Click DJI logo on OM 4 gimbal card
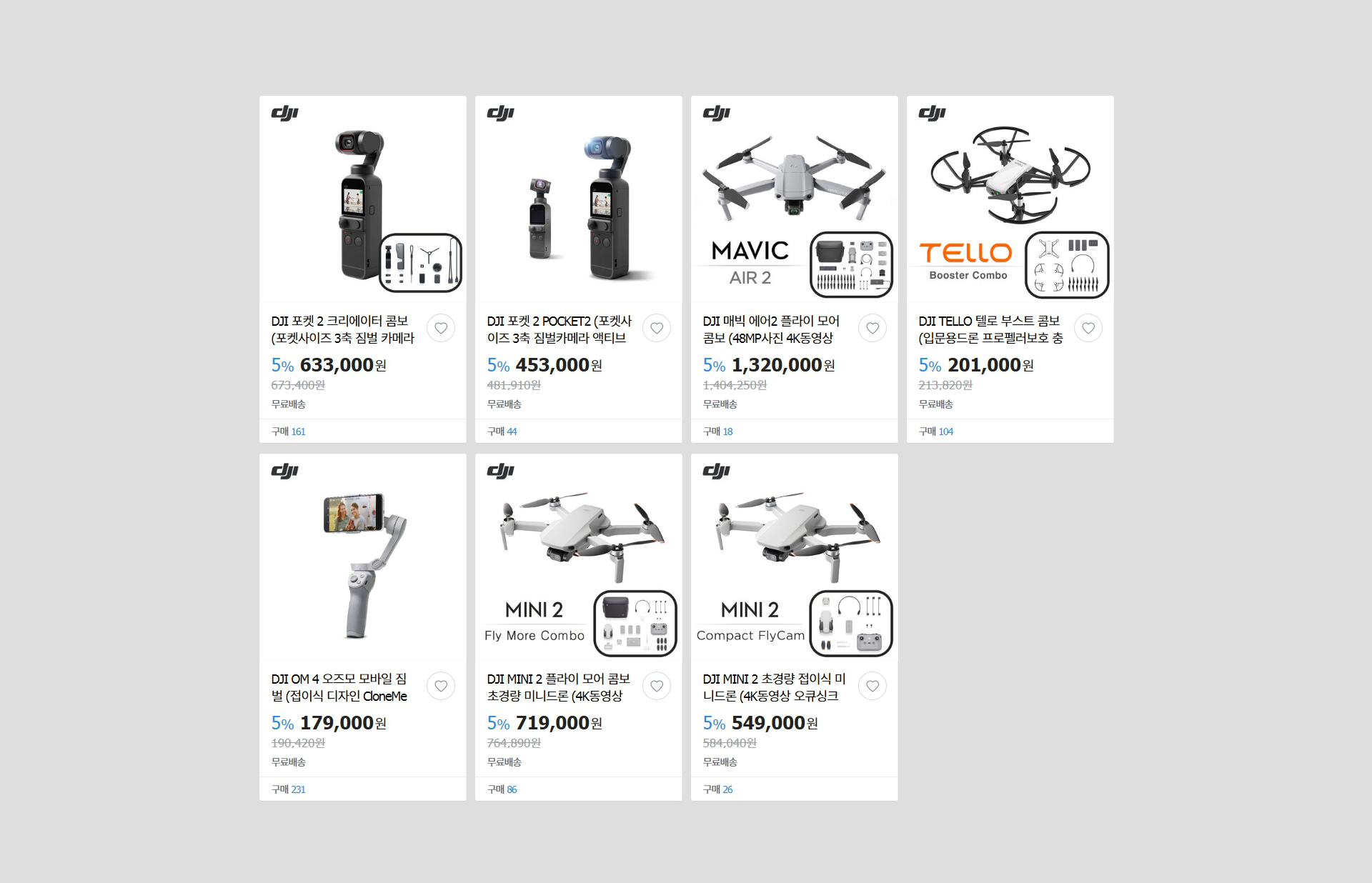Screen dimensions: 1372x883 click(x=285, y=471)
